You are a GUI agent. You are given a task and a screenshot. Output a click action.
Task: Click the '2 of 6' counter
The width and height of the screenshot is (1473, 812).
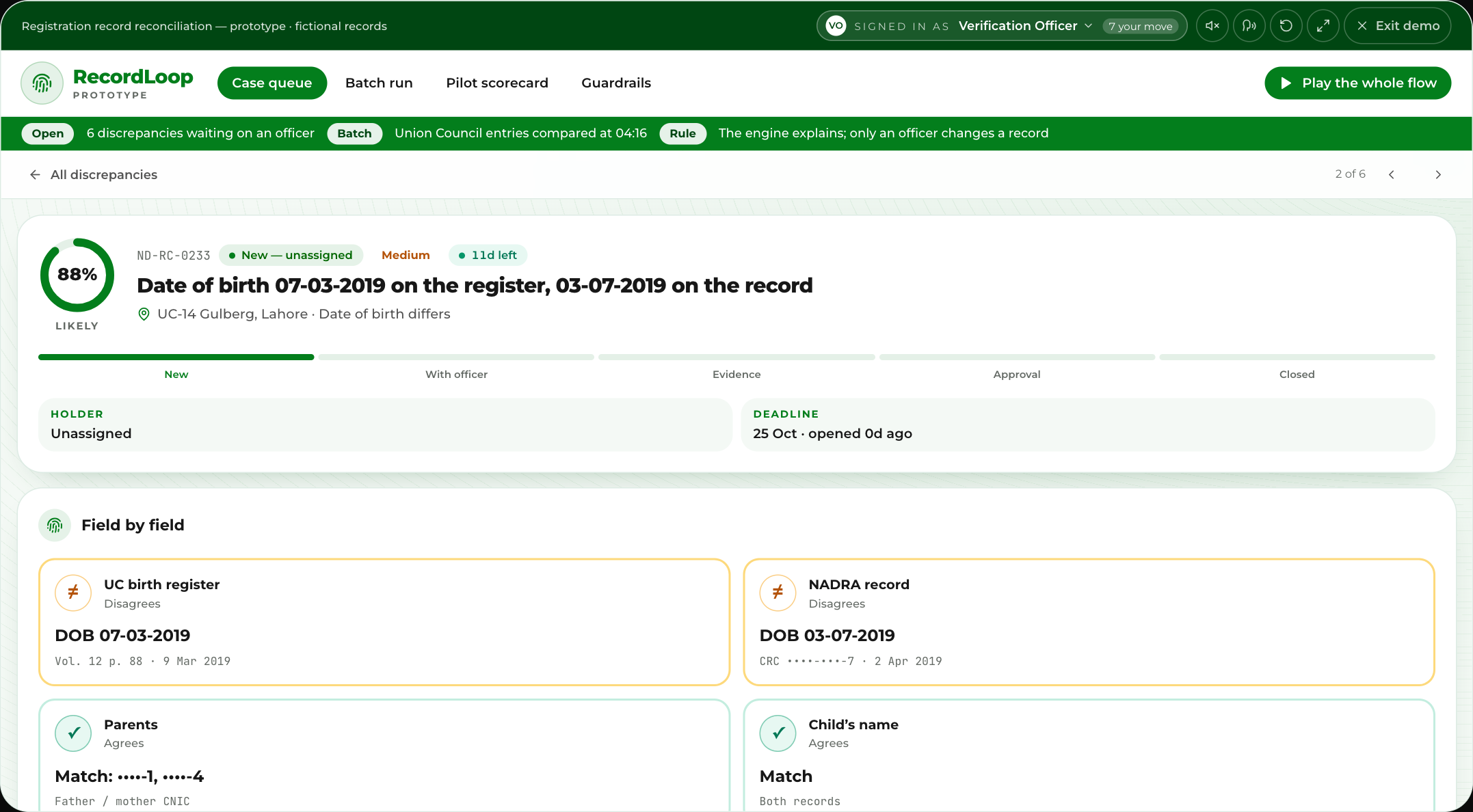coord(1350,174)
